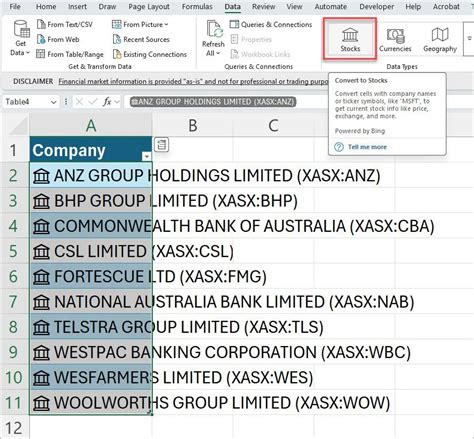
Task: Open the Insert ribbon tab
Action: 77,6
